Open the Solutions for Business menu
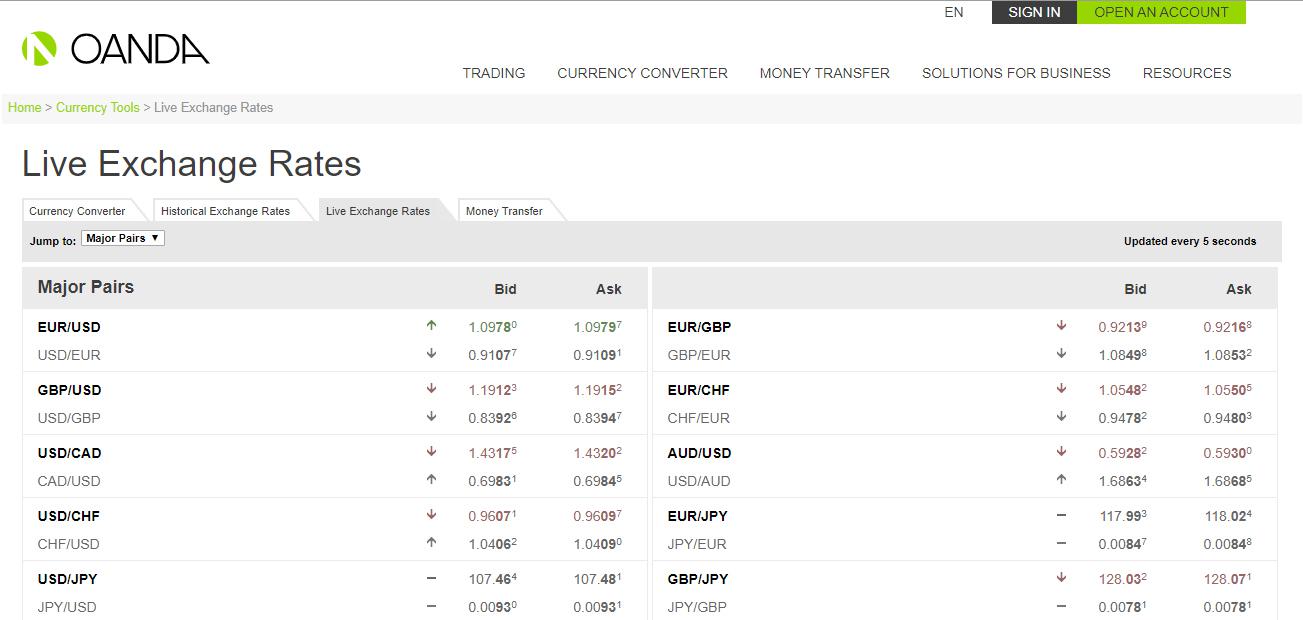The image size is (1303, 620). 1016,73
